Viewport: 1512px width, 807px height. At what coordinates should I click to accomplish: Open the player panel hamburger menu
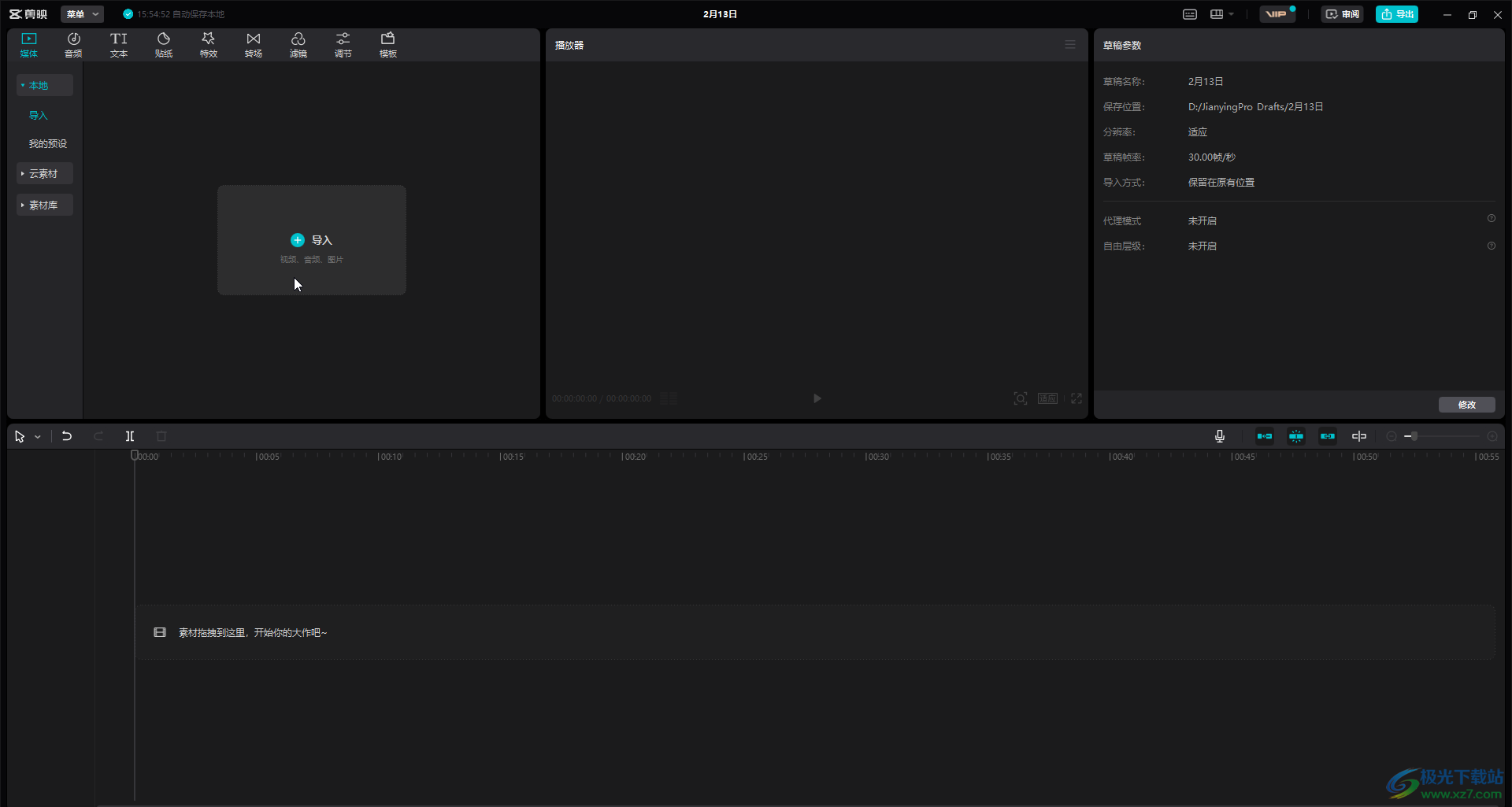[x=1070, y=45]
